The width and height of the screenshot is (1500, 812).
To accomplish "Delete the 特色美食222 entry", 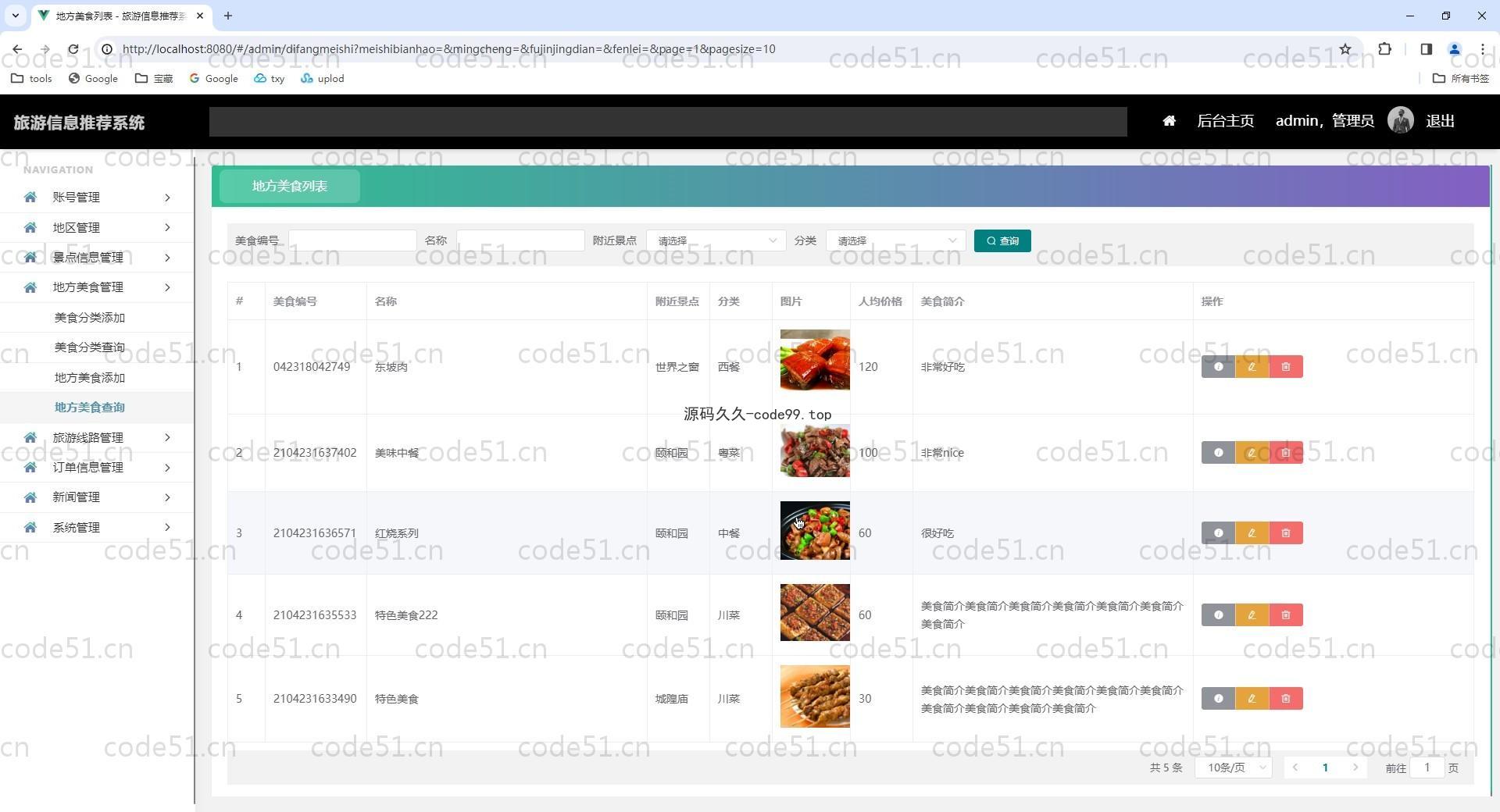I will pyautogui.click(x=1286, y=615).
